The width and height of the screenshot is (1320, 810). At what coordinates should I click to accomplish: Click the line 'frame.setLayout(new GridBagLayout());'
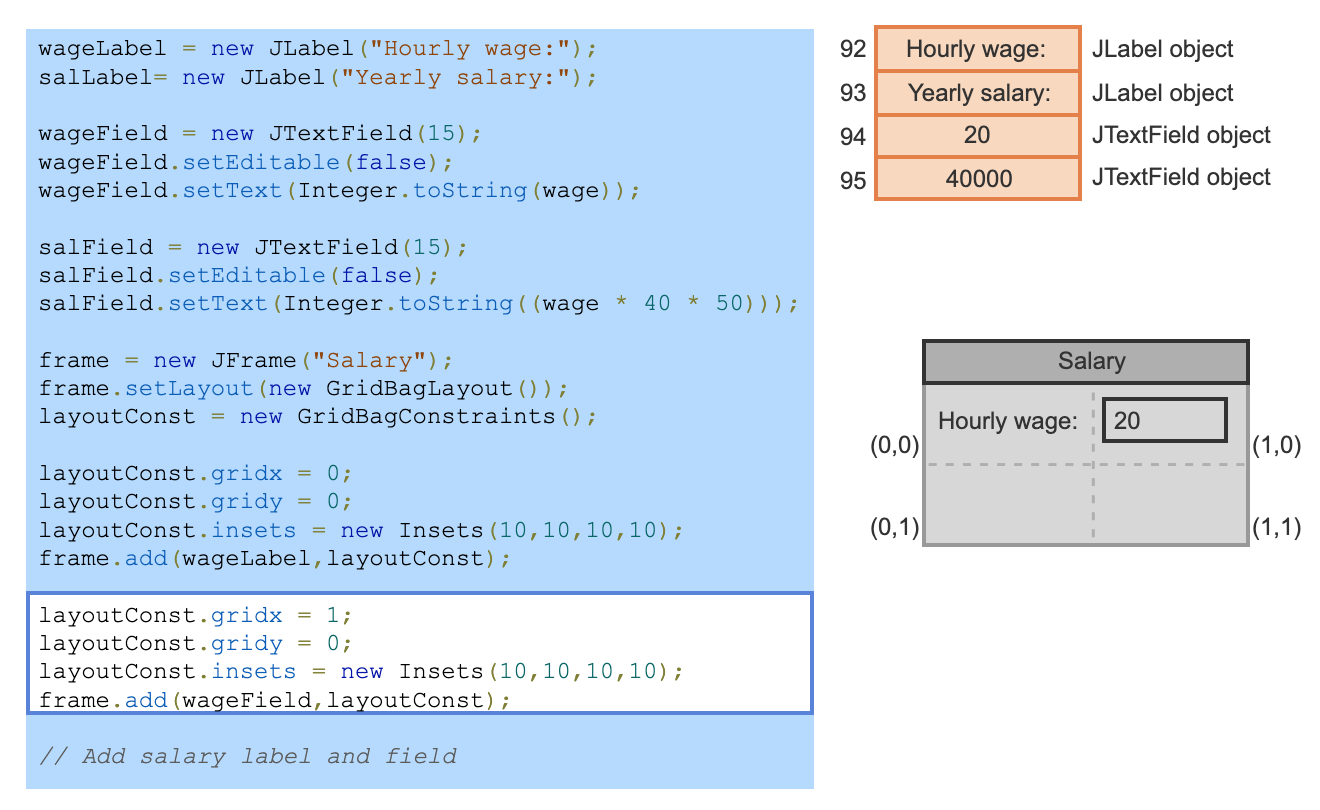[304, 388]
